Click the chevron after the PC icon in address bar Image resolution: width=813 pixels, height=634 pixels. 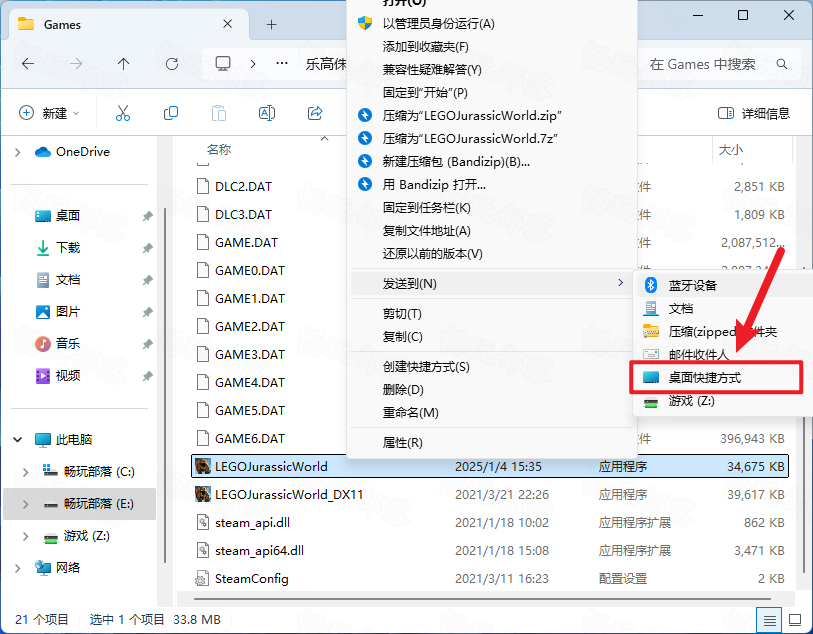253,64
